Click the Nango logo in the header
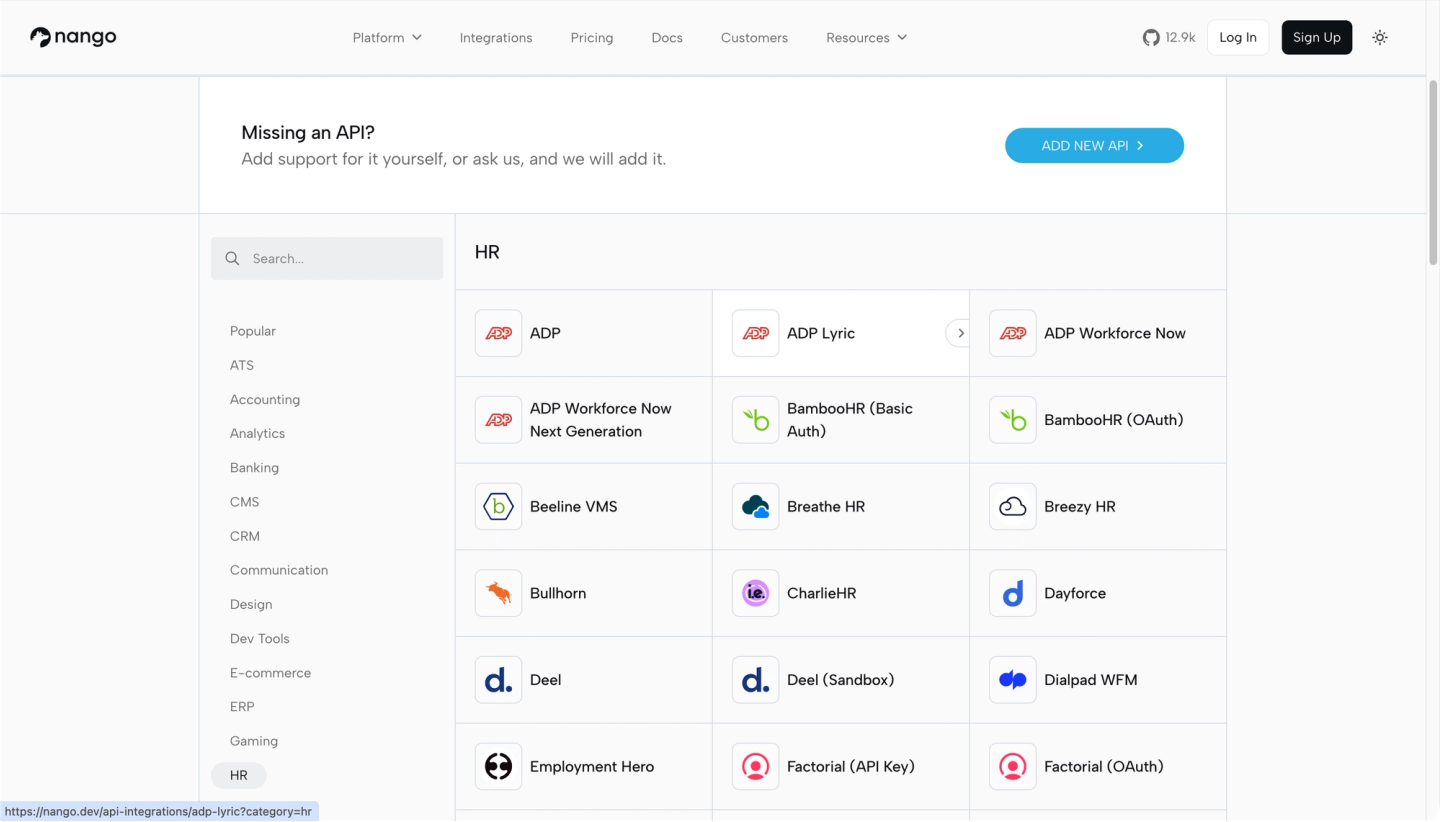 tap(73, 37)
